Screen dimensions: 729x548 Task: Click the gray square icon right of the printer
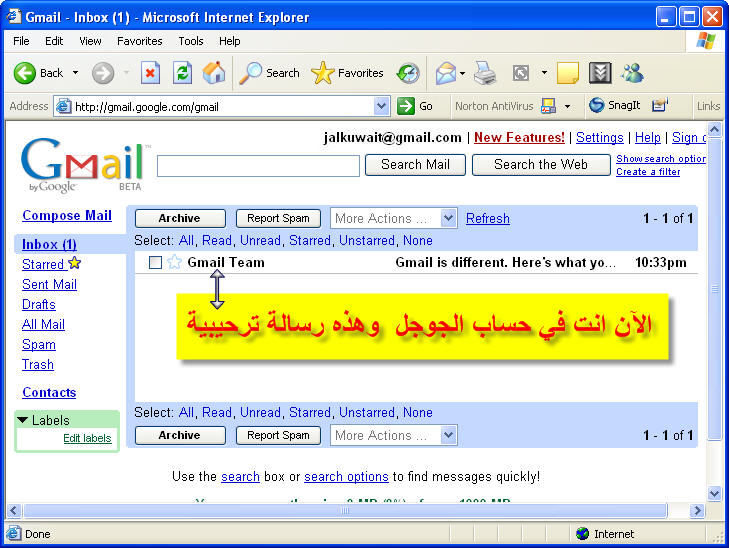pos(520,73)
